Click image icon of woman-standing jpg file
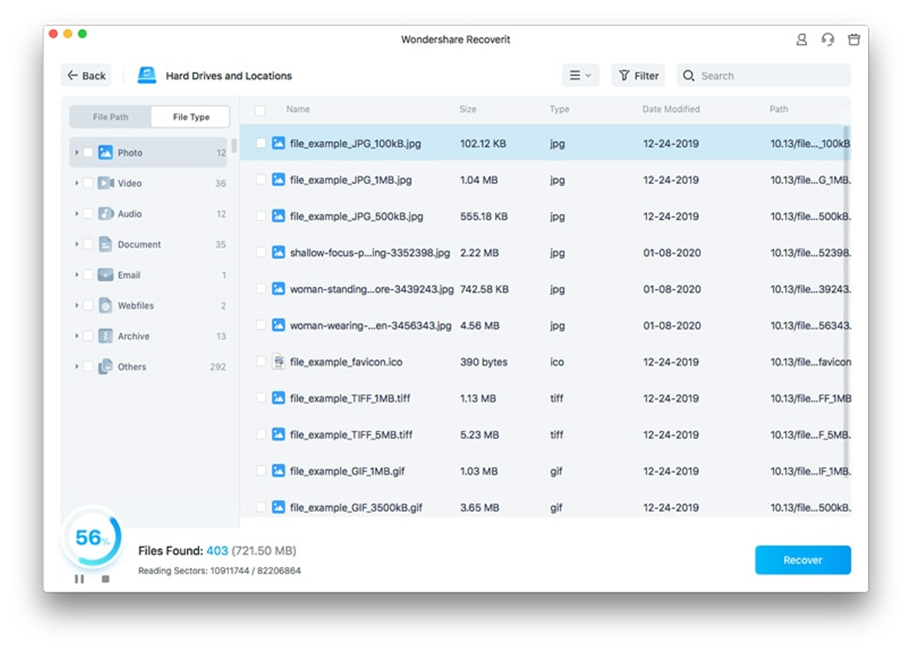The width and height of the screenshot is (911, 652). click(278, 289)
